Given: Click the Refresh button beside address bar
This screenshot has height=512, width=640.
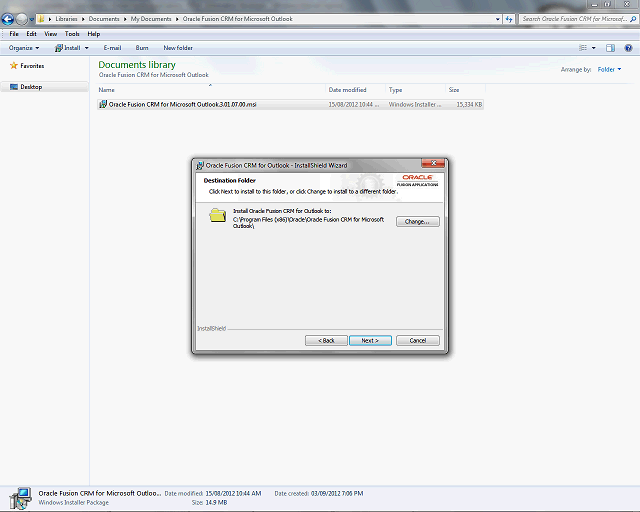Looking at the screenshot, I should coord(509,19).
